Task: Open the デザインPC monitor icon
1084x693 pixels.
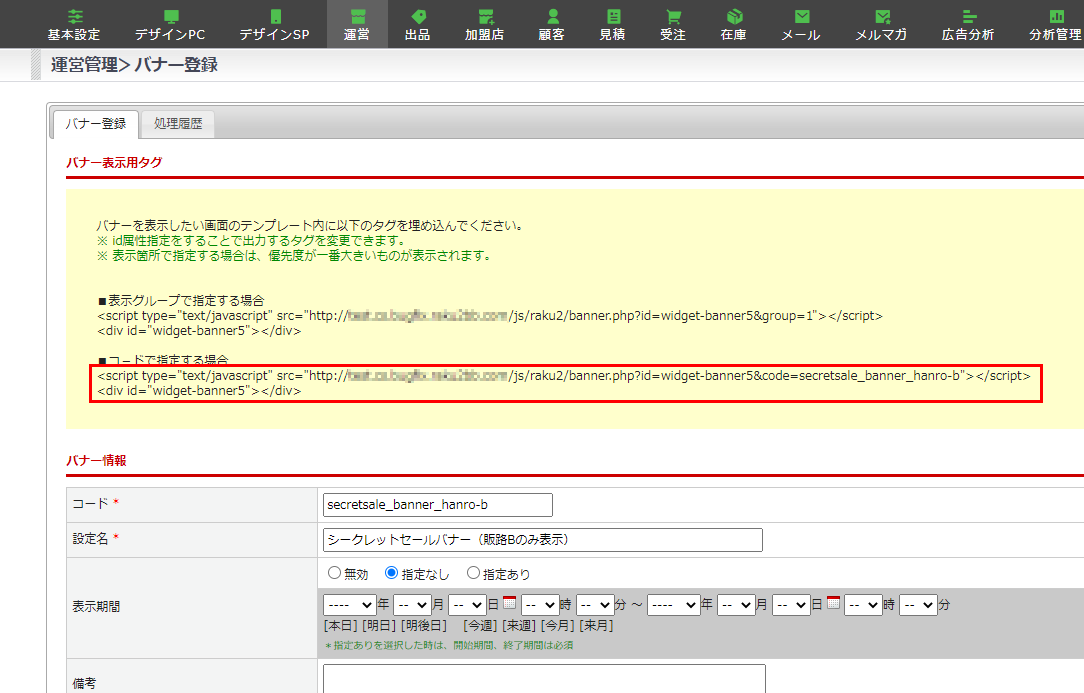Action: 170,16
